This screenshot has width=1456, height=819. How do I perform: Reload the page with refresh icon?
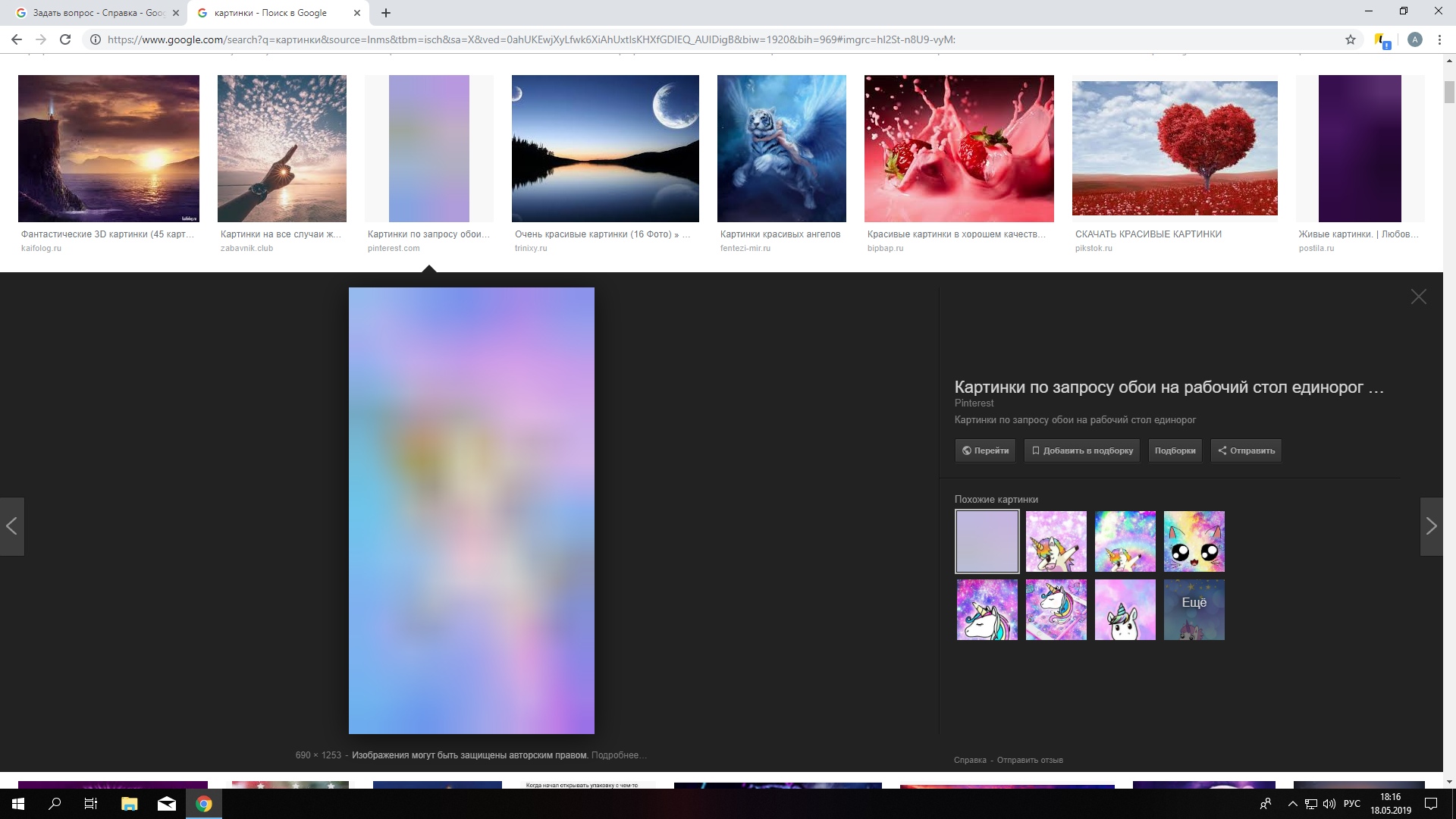click(65, 39)
